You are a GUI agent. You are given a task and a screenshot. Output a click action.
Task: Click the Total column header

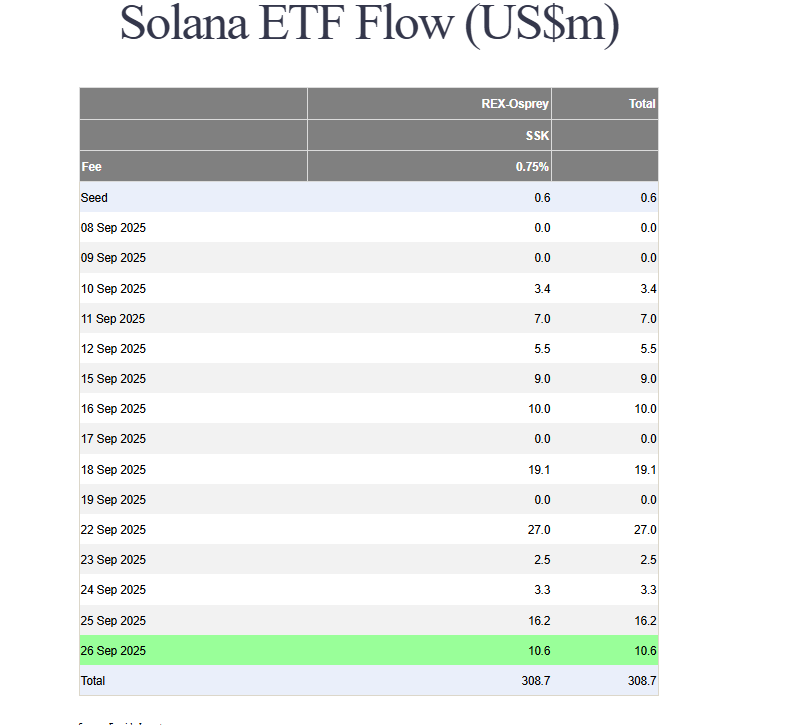(642, 104)
